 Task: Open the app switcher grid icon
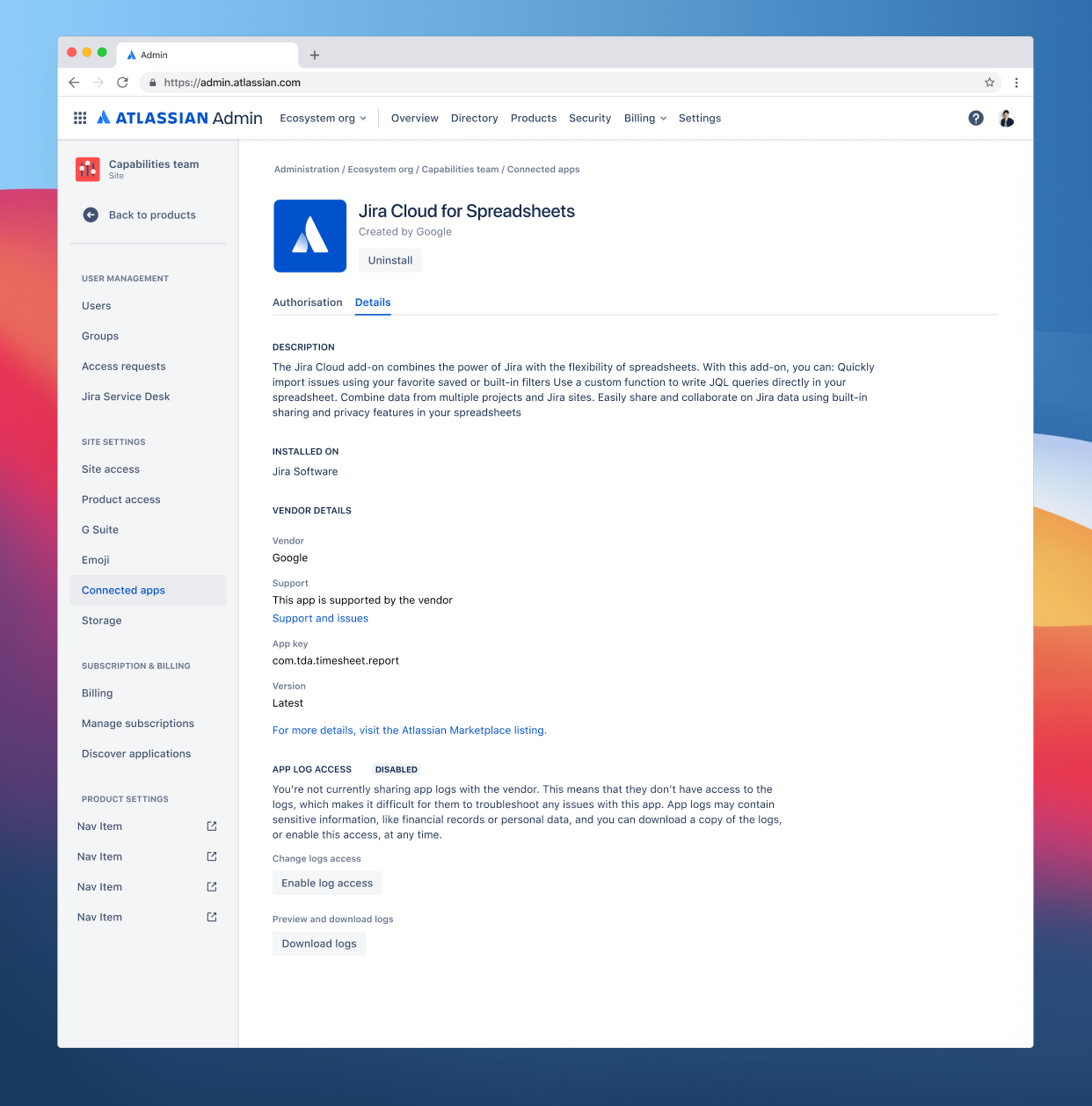[79, 117]
